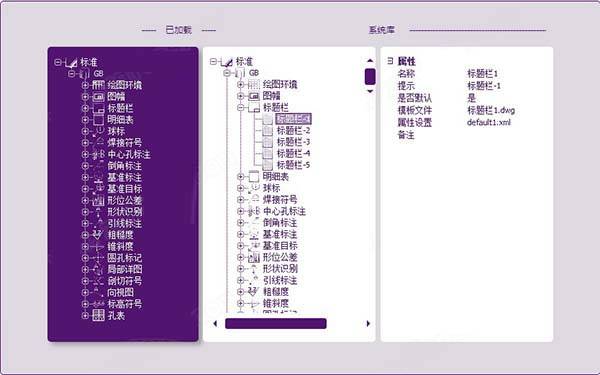Click the icon beside 标题栏-3 in the white tree
The width and height of the screenshot is (600, 375).
point(268,142)
